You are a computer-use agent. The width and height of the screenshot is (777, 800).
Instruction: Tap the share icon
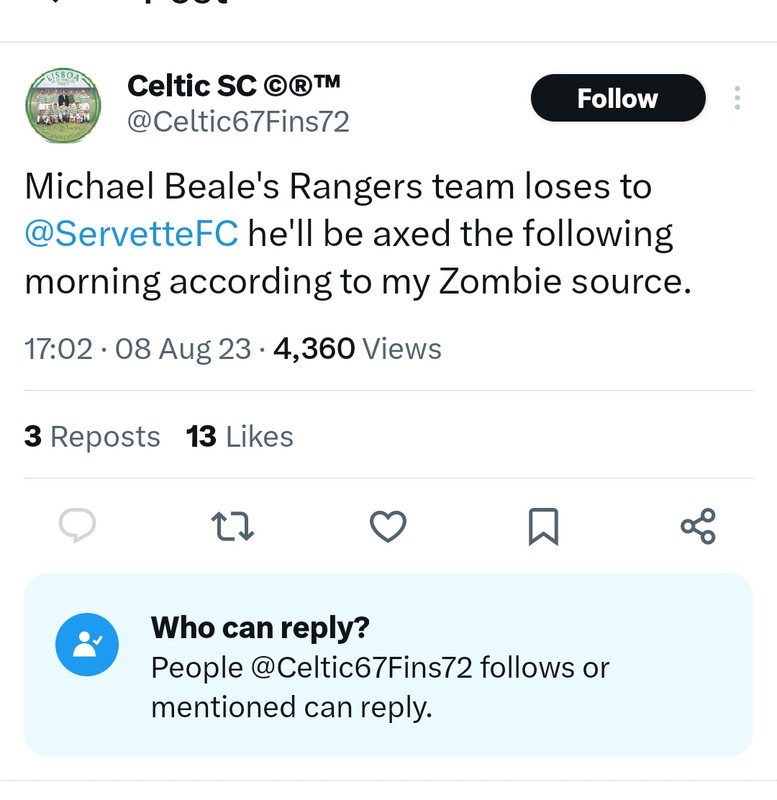point(697,525)
